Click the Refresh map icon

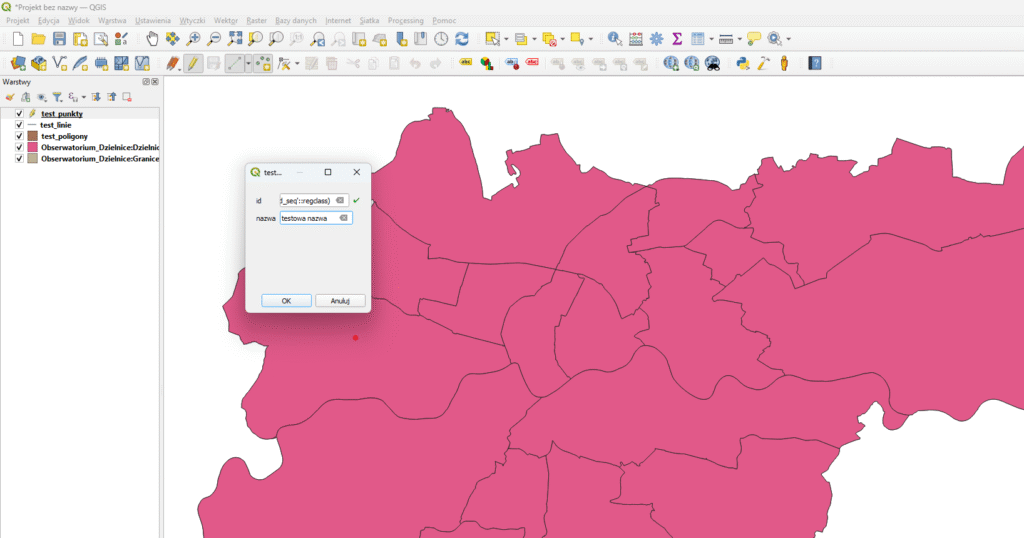click(462, 39)
